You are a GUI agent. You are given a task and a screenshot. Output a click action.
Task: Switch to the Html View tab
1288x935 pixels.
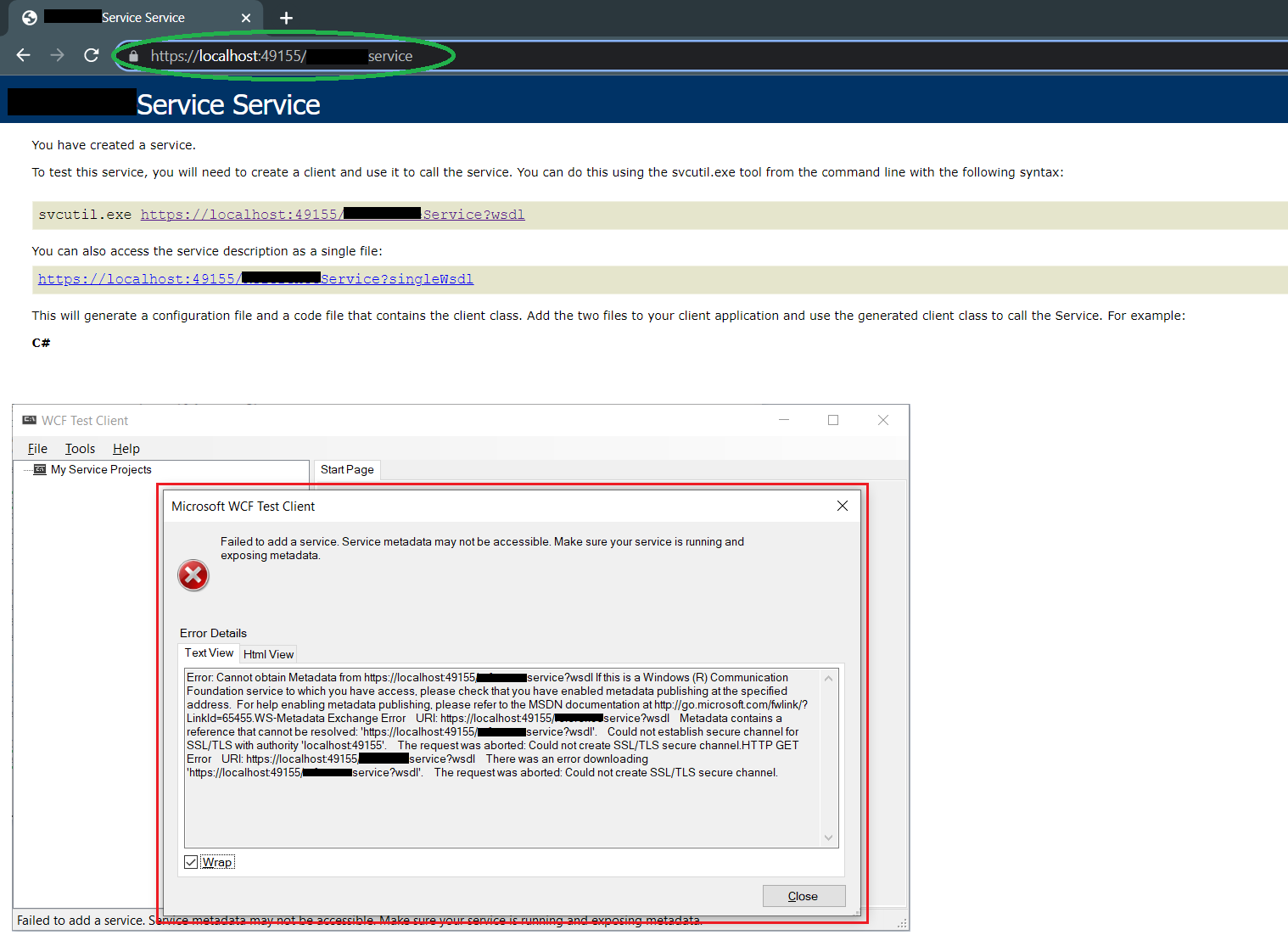(268, 653)
